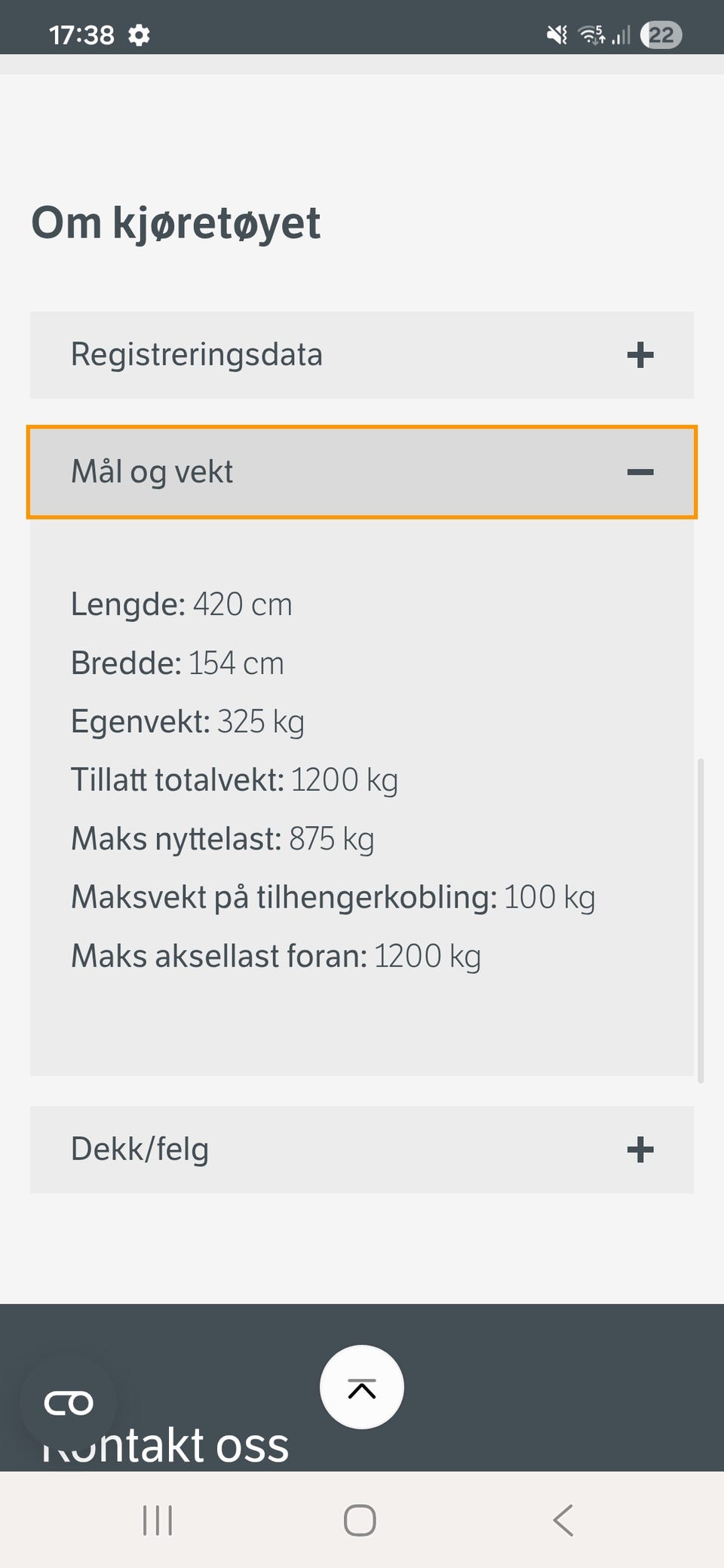This screenshot has width=724, height=1568.
Task: Tap the Om kjøretøyet heading
Action: pos(176,223)
